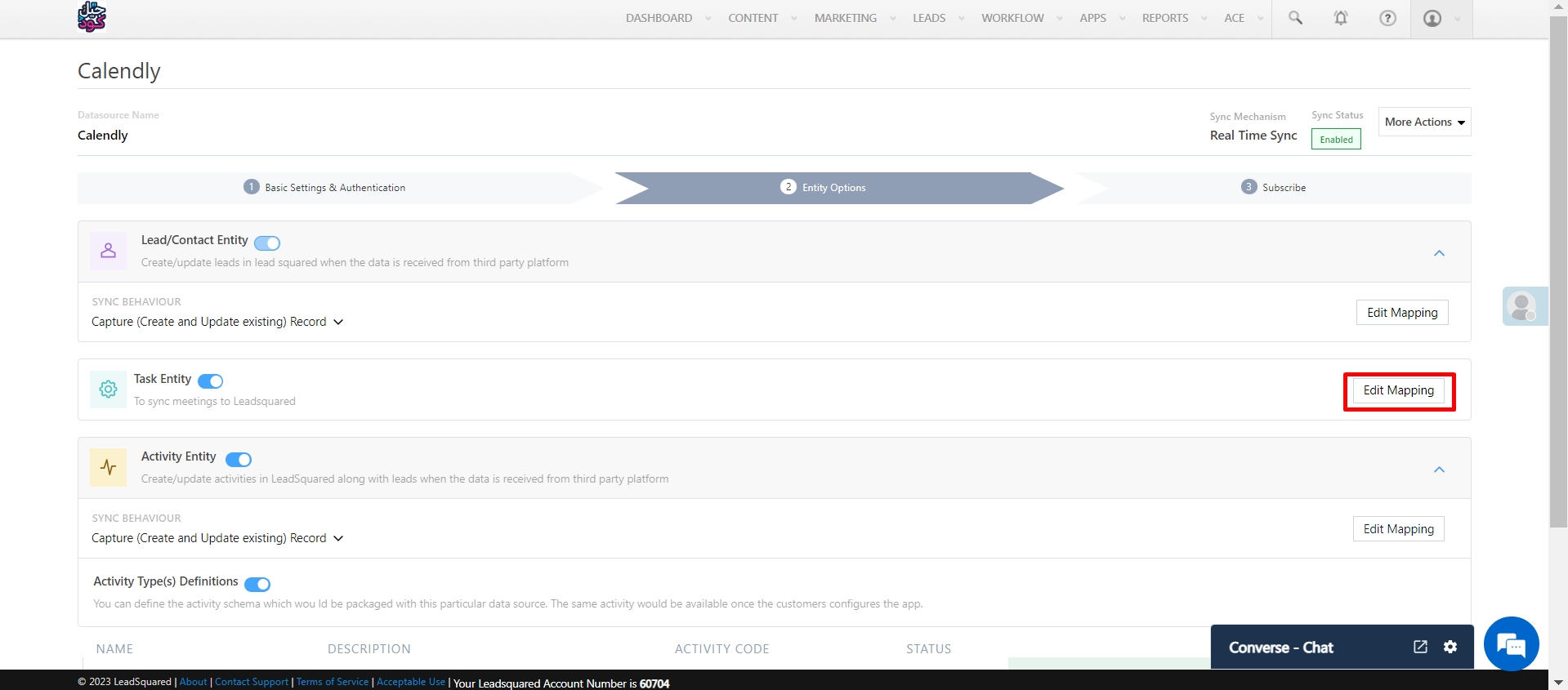Click the Lead/Contact Entity person icon
1568x690 pixels.
point(108,251)
